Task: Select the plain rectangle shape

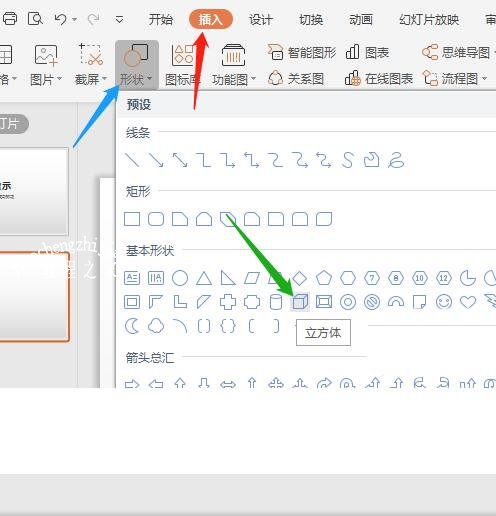Action: pyautogui.click(x=132, y=219)
